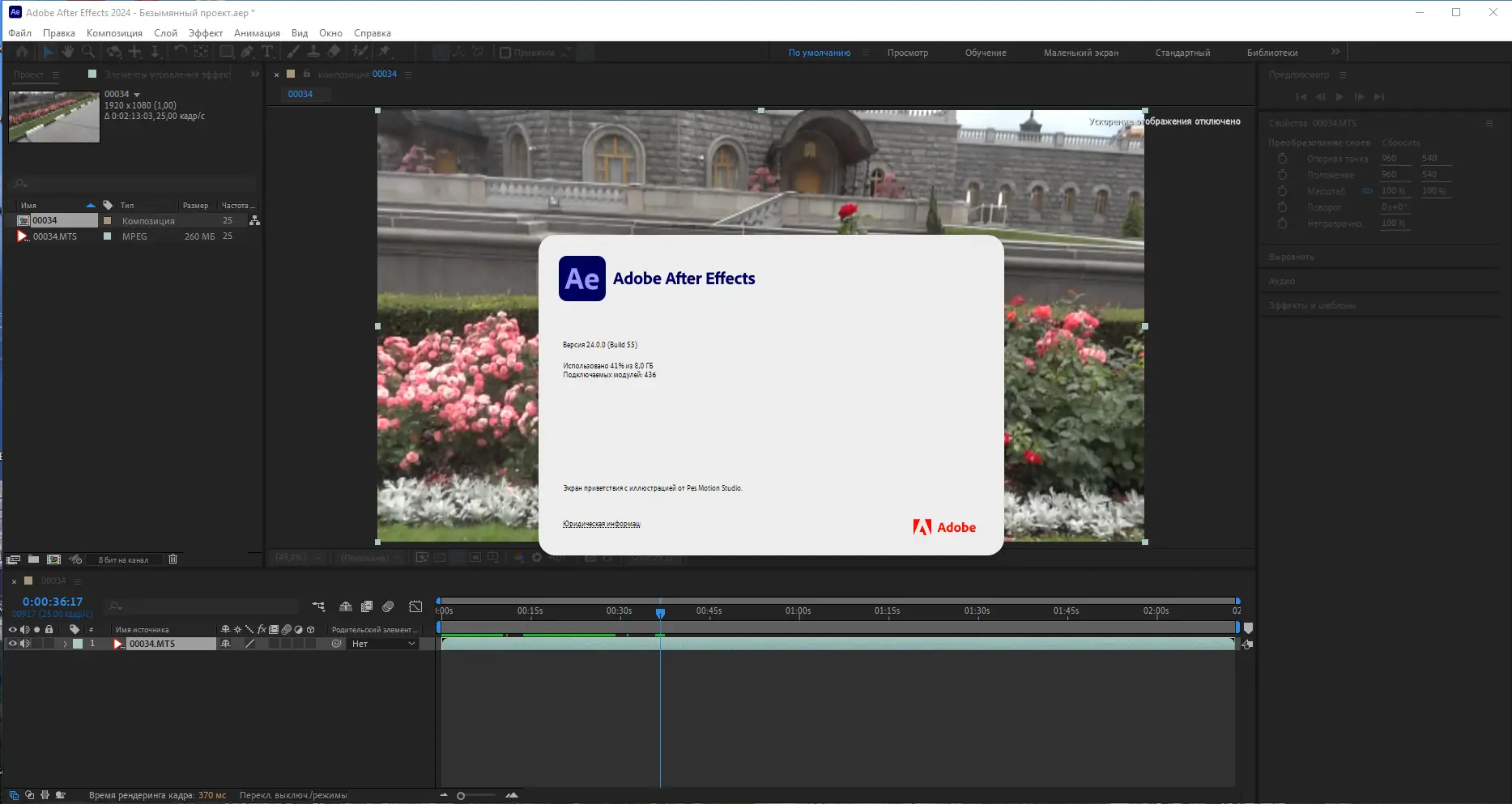Switch to Обучение workspace tab
Screen dimensions: 1512x804
[x=985, y=53]
